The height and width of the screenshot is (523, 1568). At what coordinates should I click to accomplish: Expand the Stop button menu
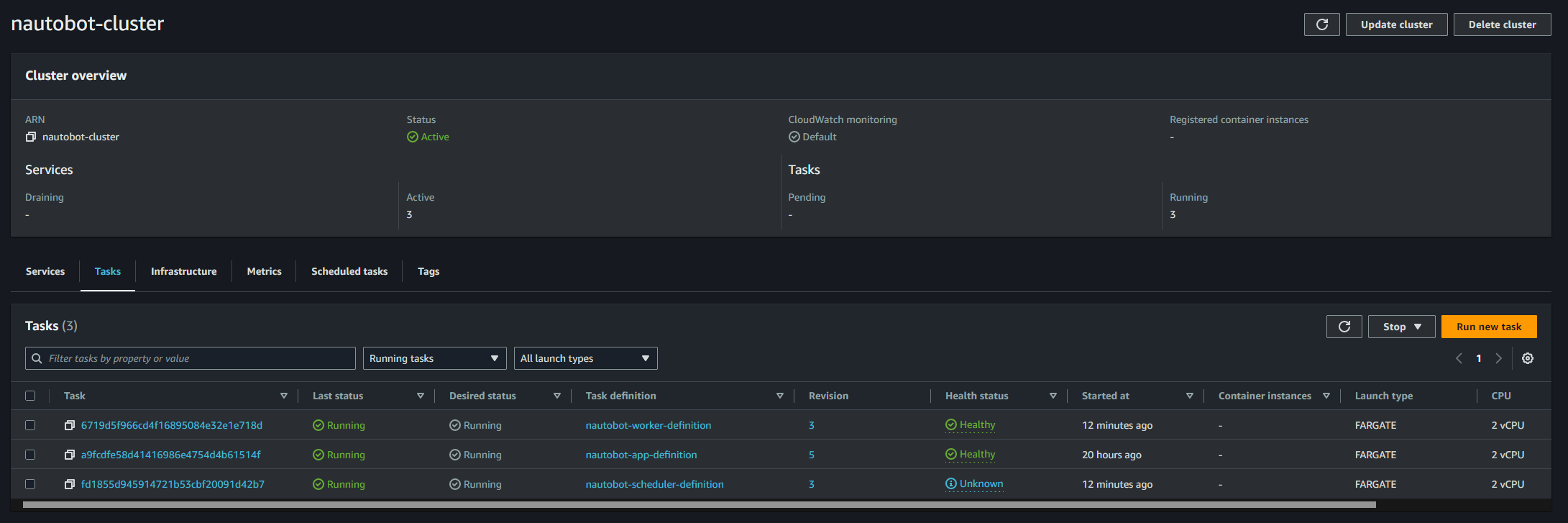click(1402, 327)
